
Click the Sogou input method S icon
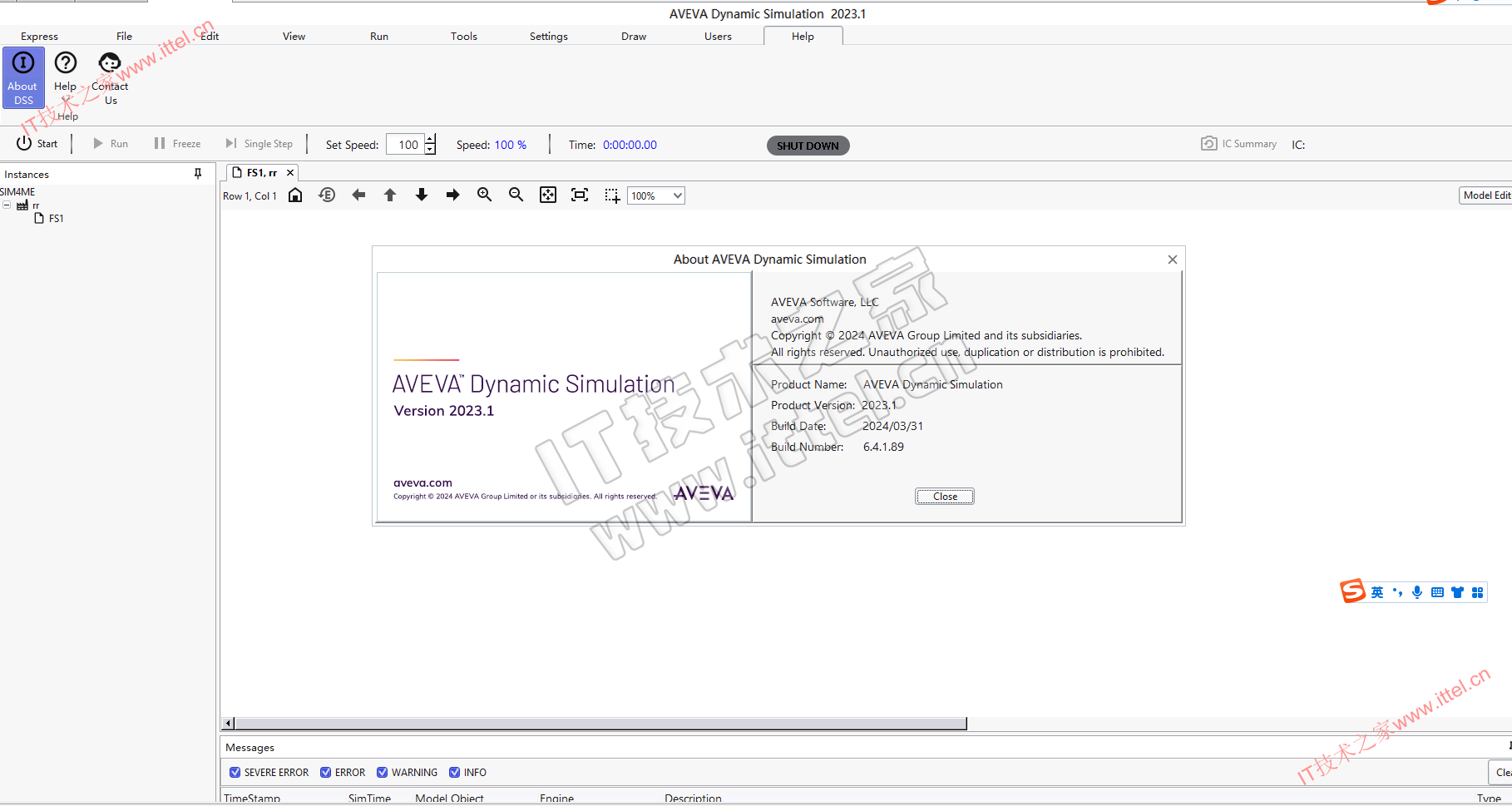pyautogui.click(x=1352, y=591)
